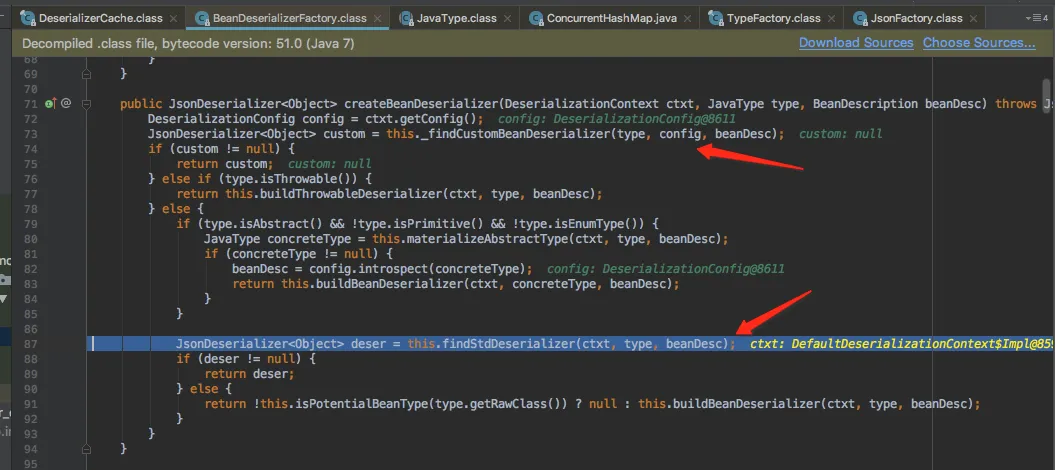Click the fold end marker at line 69
1055x470 pixels.
click(88, 74)
